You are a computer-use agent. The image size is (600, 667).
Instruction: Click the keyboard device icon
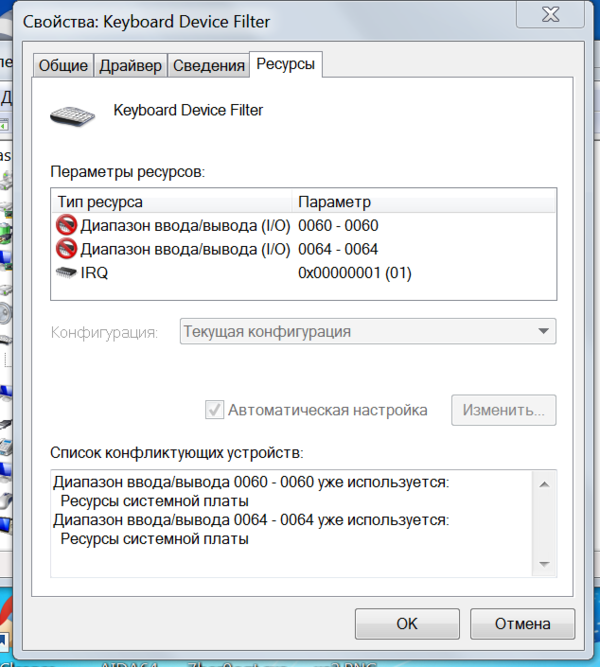click(x=72, y=116)
